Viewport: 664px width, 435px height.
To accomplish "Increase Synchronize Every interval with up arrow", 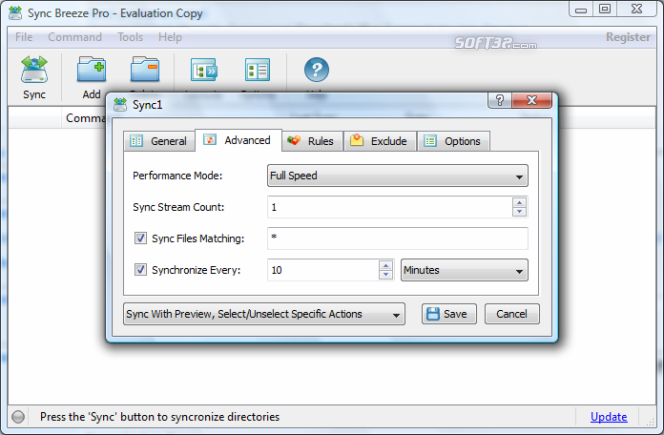I will point(385,266).
